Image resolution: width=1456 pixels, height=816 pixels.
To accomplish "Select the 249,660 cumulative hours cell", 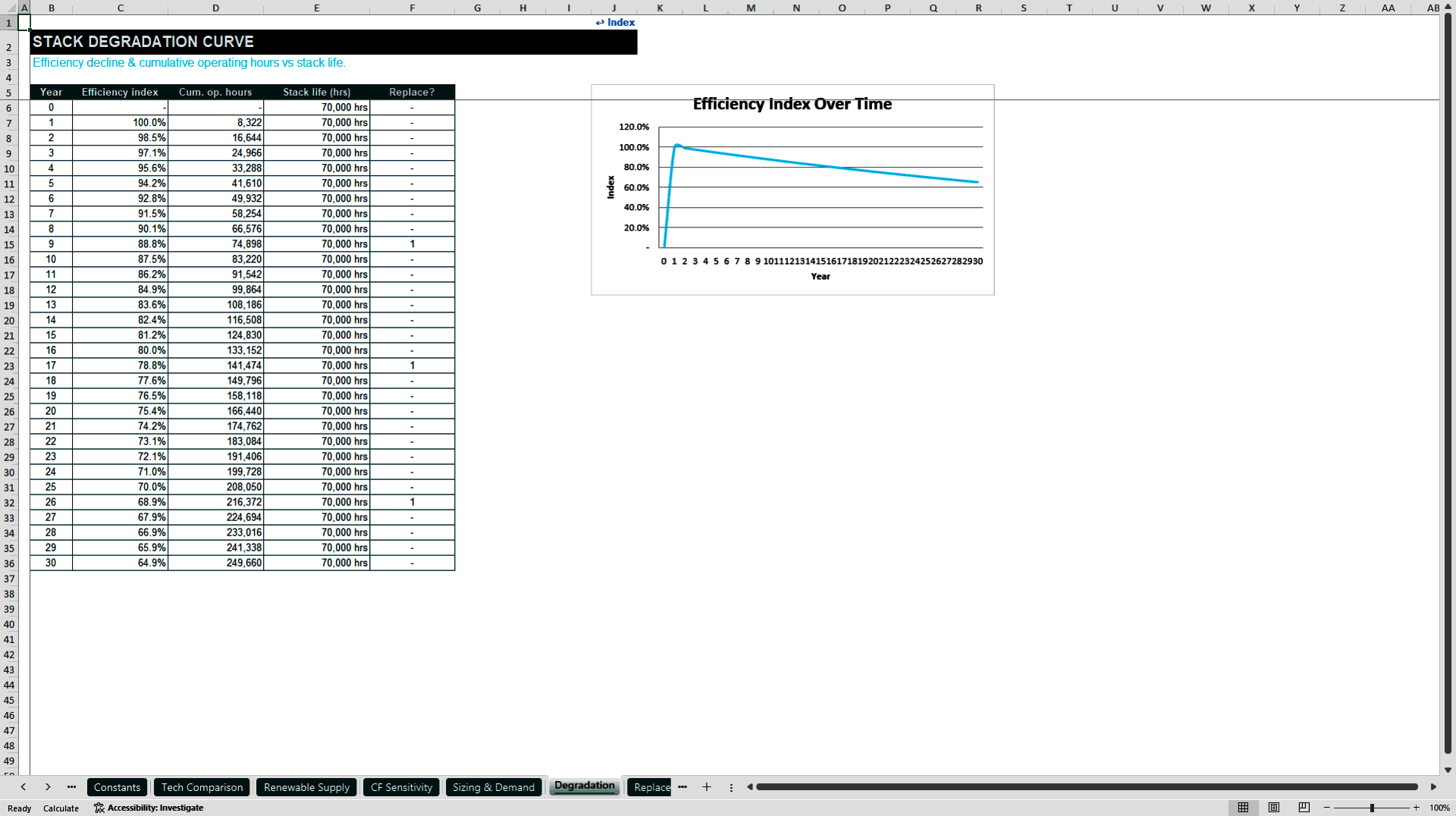I will click(215, 562).
